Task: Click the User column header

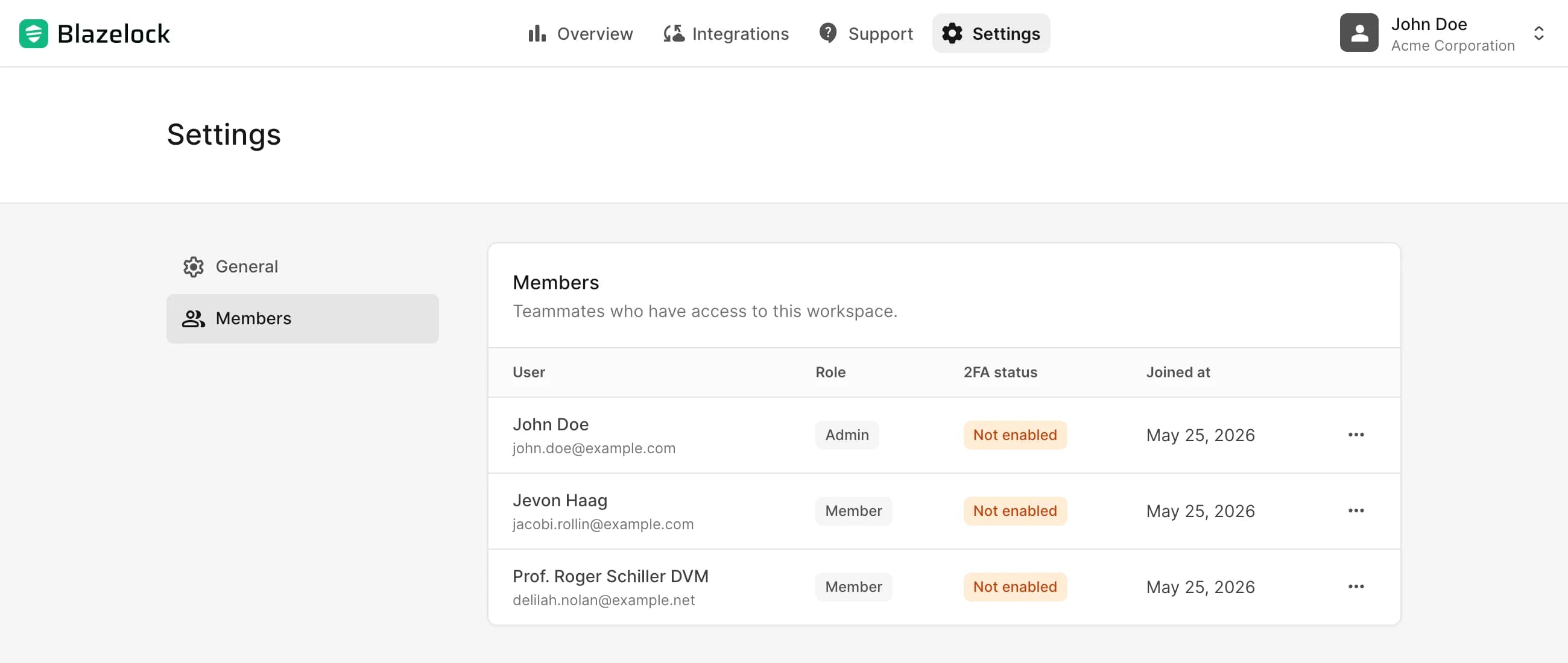Action: [528, 372]
